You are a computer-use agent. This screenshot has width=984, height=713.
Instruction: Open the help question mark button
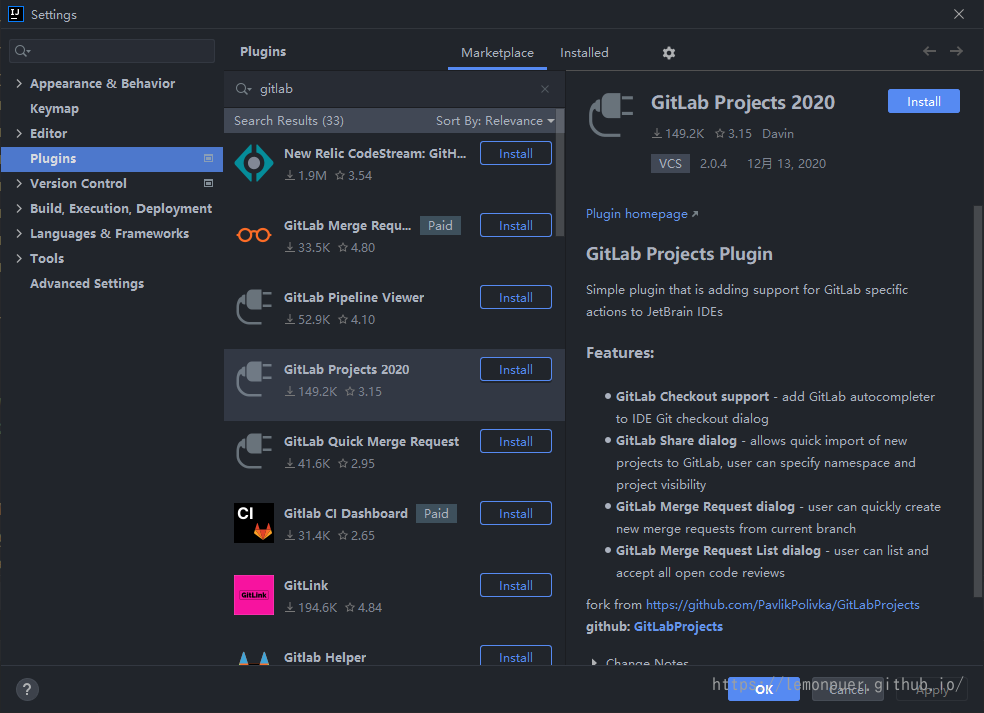(27, 690)
